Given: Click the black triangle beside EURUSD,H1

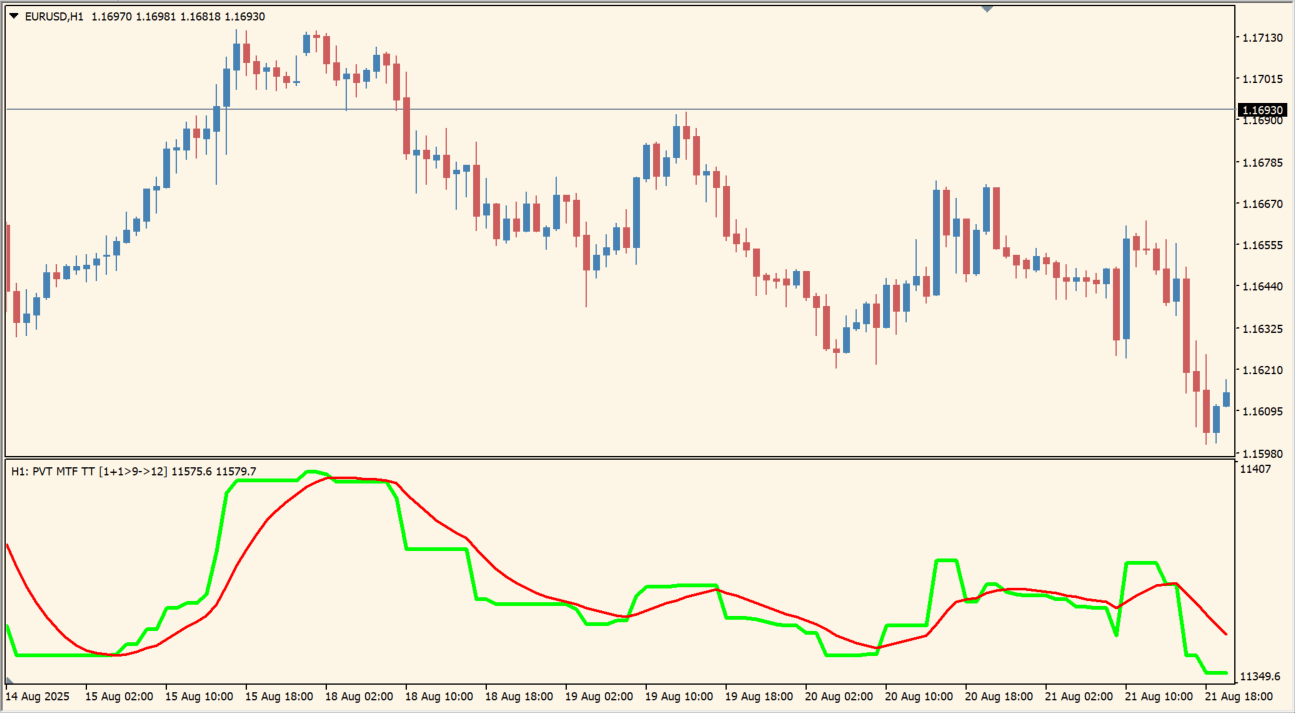Looking at the screenshot, I should click(x=13, y=17).
